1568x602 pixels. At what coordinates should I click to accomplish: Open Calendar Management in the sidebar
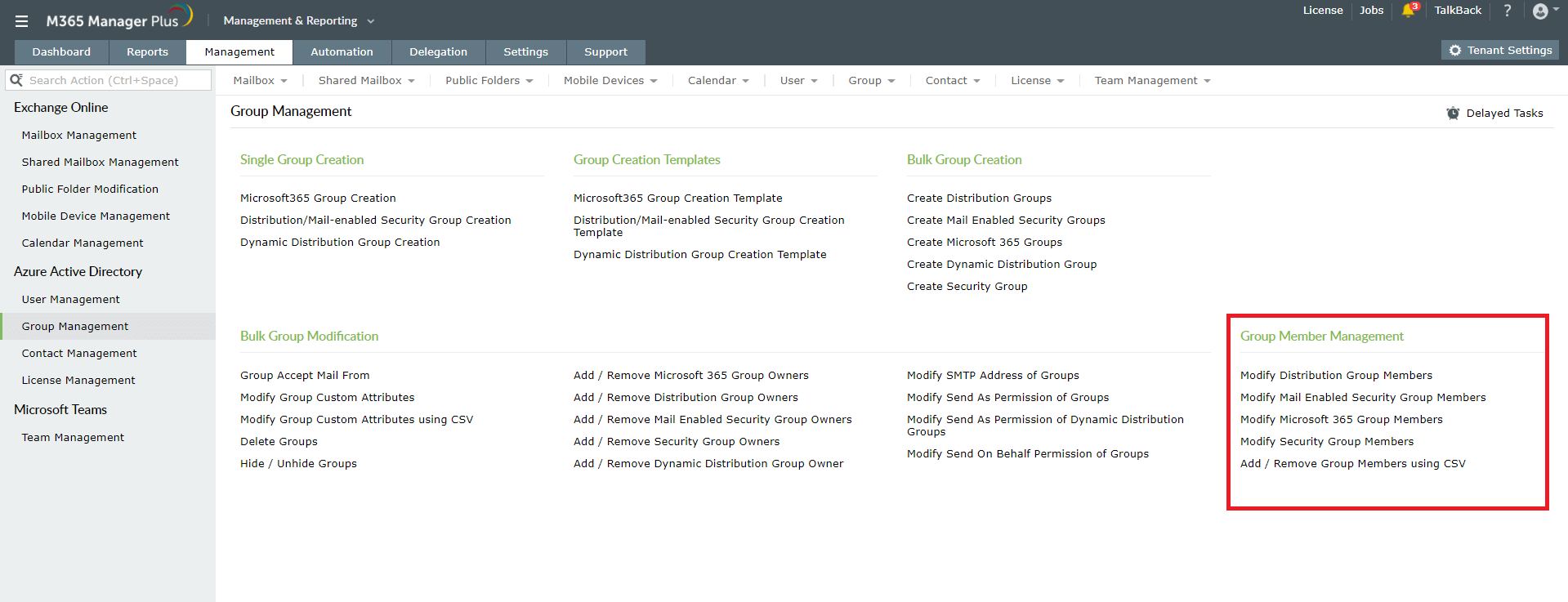[x=83, y=243]
